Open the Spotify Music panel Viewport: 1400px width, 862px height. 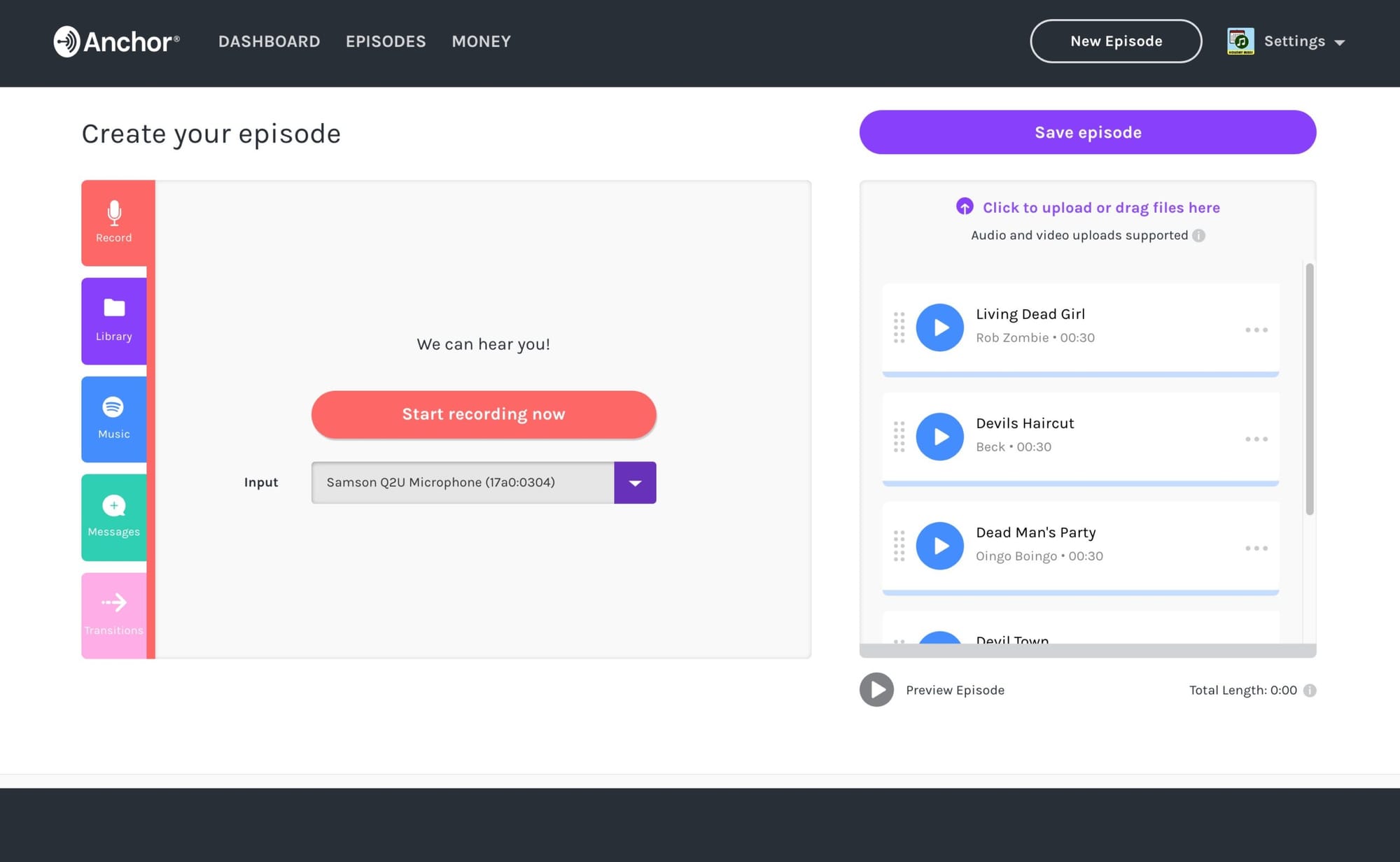pos(114,418)
